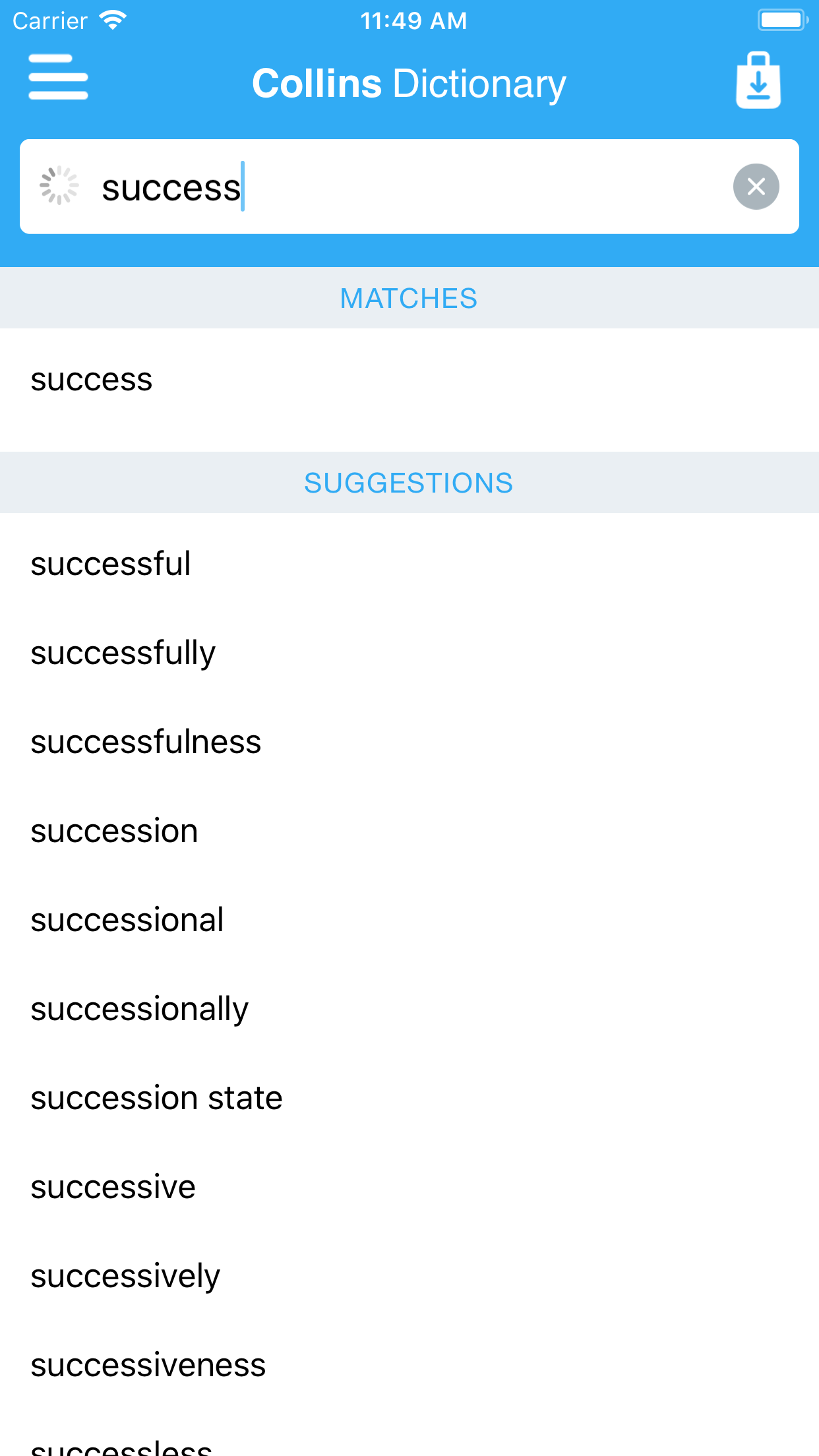The width and height of the screenshot is (819, 1456).
Task: Choose the word 'successive'
Action: tap(409, 1187)
